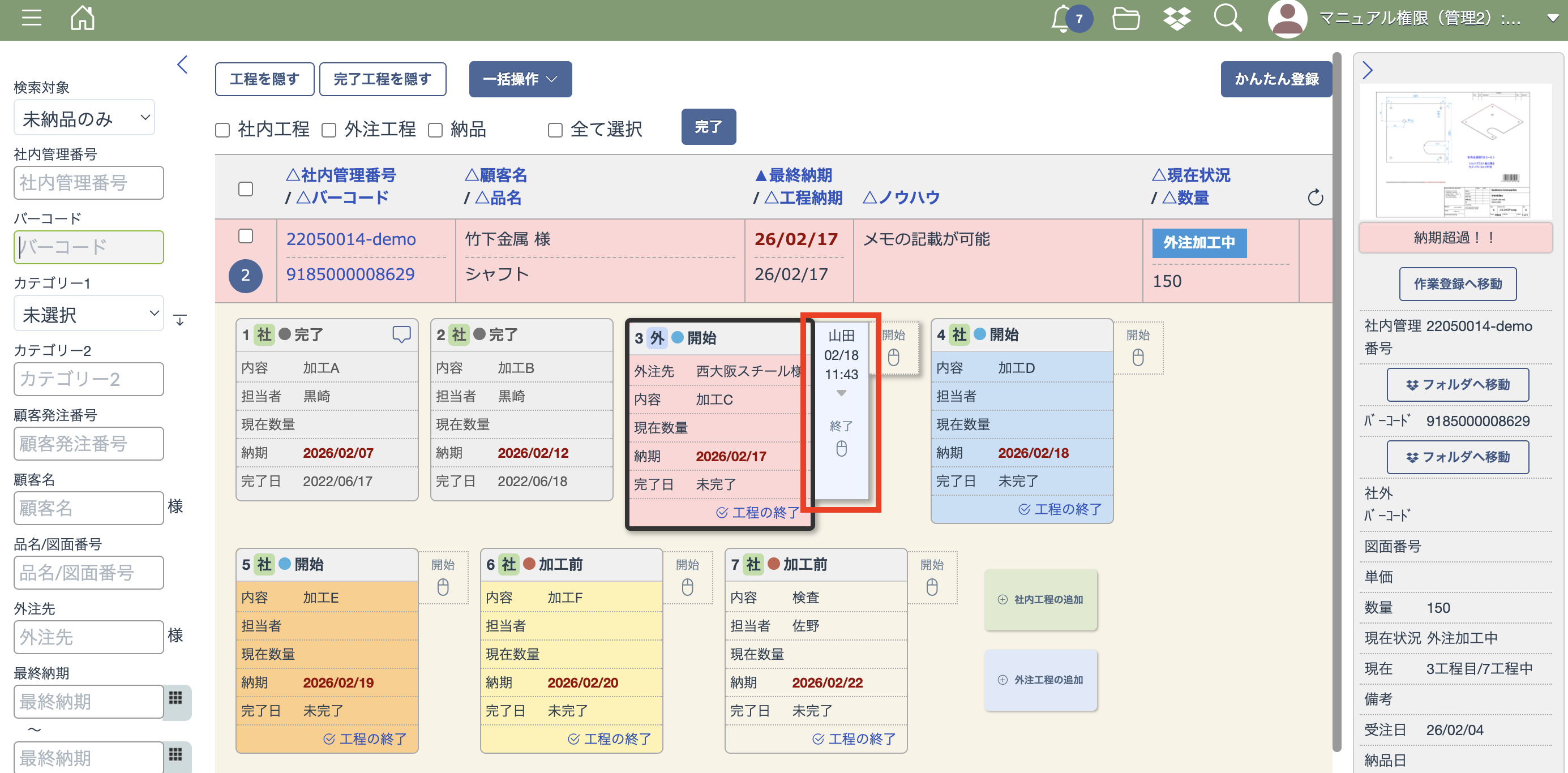
Task: Click the かんたん登録 button
Action: click(x=1276, y=79)
